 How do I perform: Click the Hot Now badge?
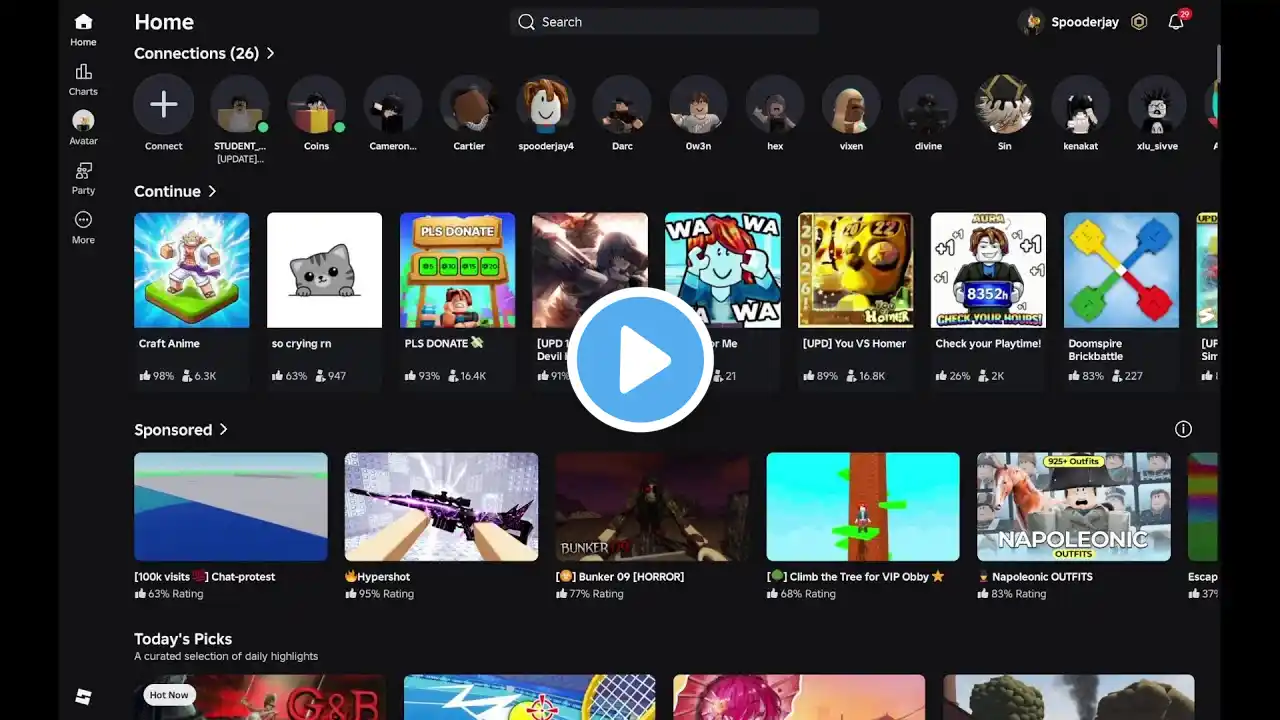pos(168,695)
